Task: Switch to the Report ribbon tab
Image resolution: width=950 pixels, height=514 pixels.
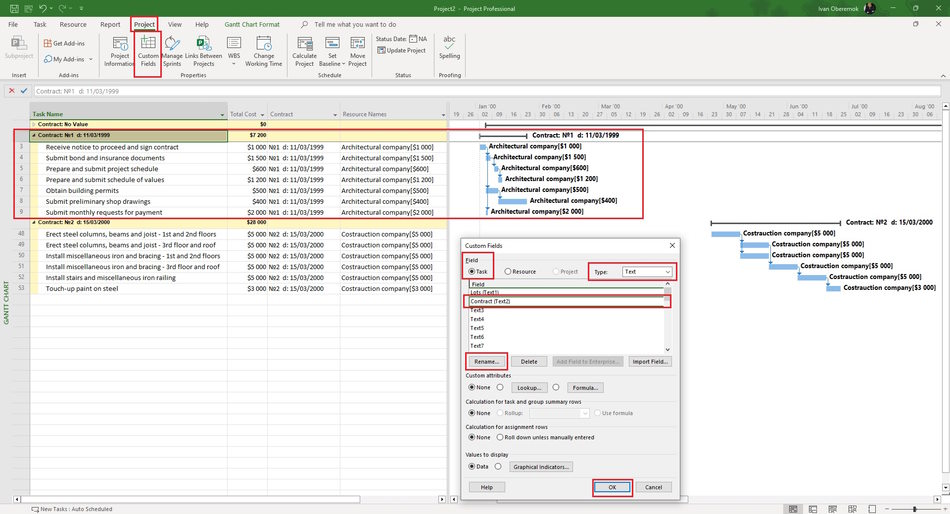Action: pyautogui.click(x=110, y=25)
